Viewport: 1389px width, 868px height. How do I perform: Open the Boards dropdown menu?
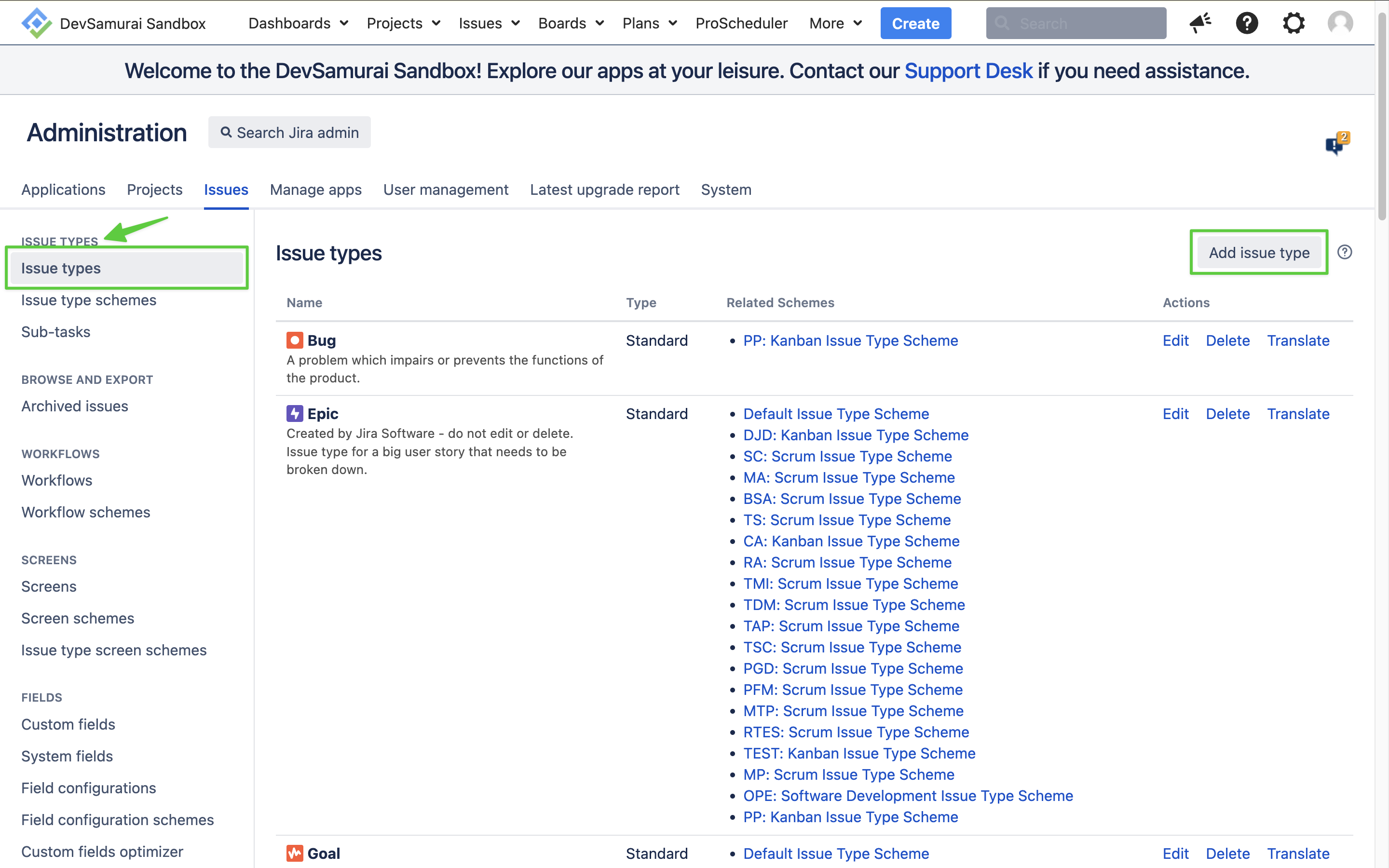[571, 23]
